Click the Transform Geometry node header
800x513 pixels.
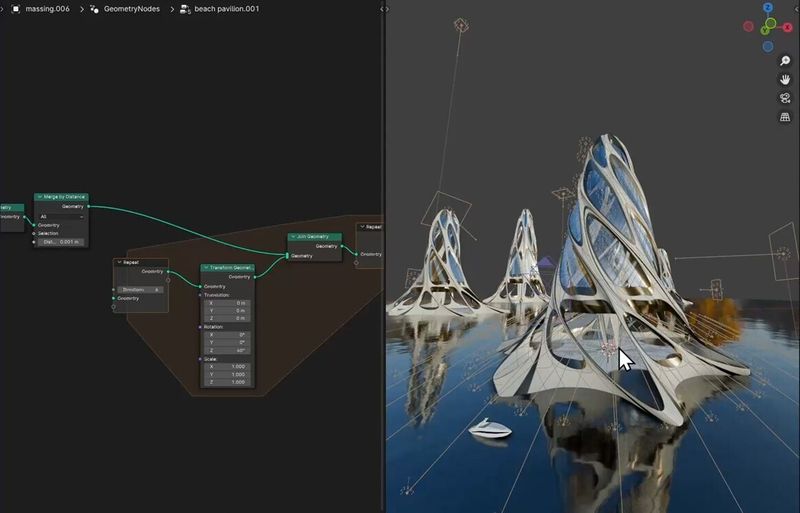(x=228, y=267)
